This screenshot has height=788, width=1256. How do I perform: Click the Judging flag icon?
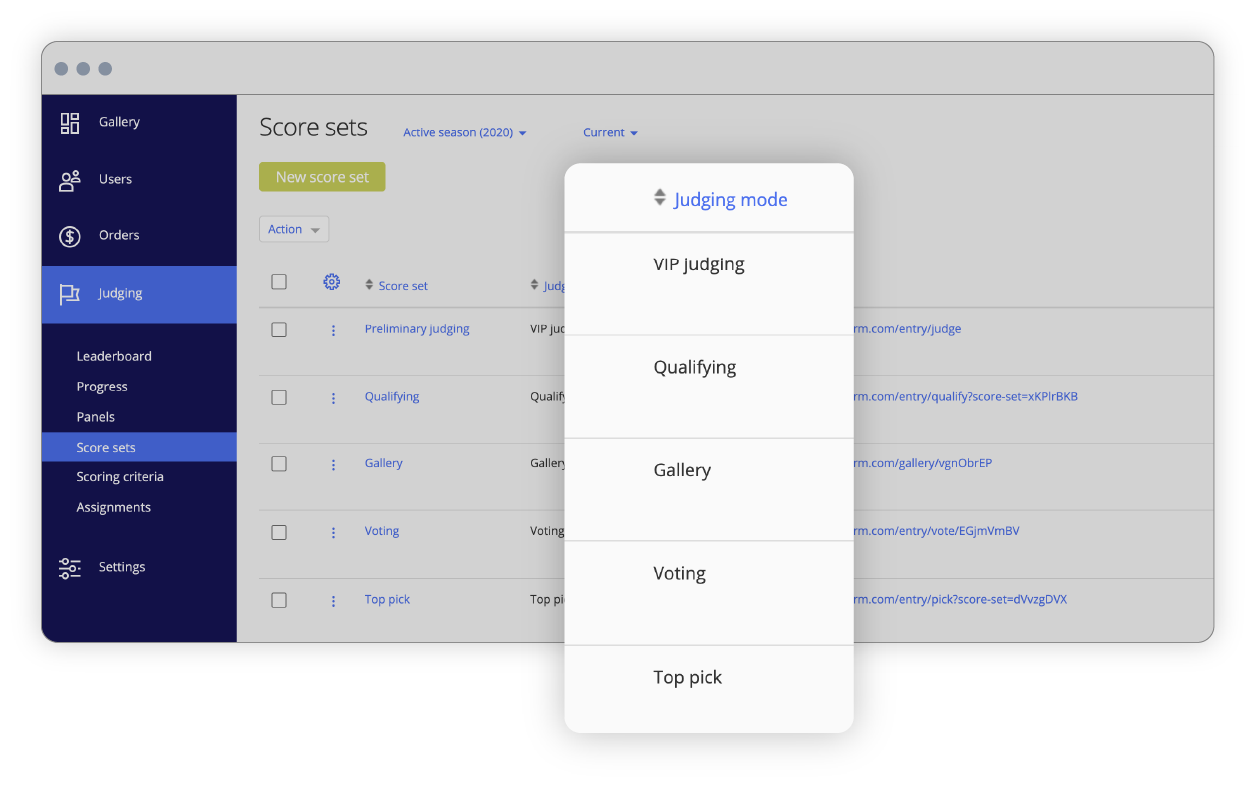pos(70,294)
